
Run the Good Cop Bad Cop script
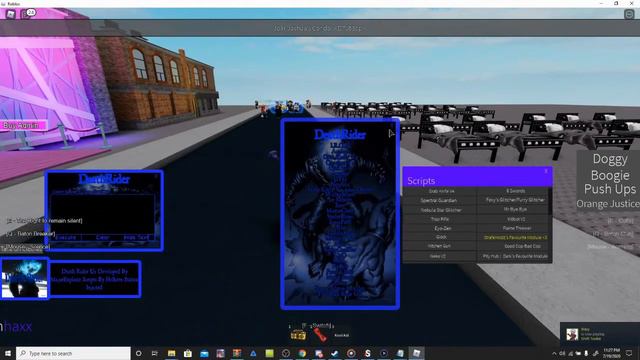pyautogui.click(x=515, y=246)
